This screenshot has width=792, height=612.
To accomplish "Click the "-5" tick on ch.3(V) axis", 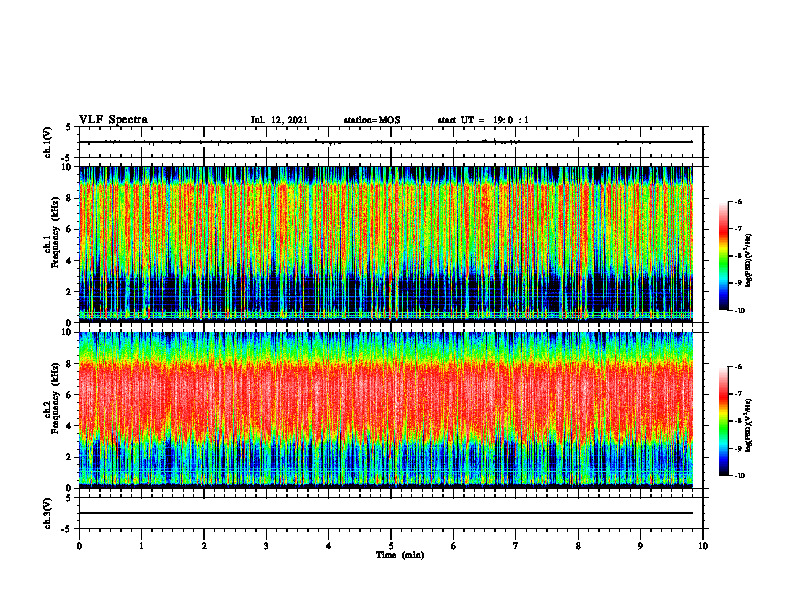I will pyautogui.click(x=67, y=529).
